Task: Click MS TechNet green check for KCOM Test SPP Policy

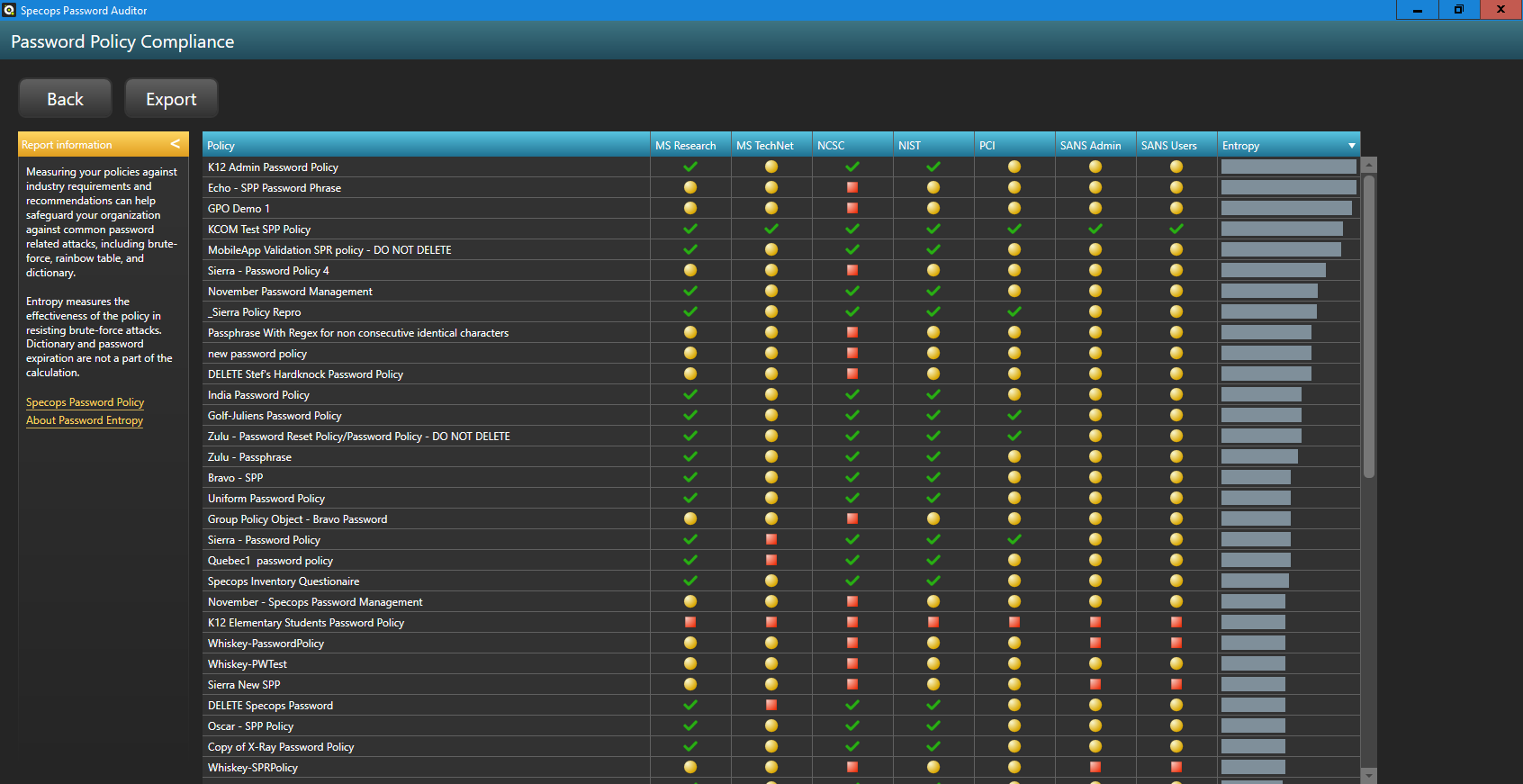Action: [771, 229]
